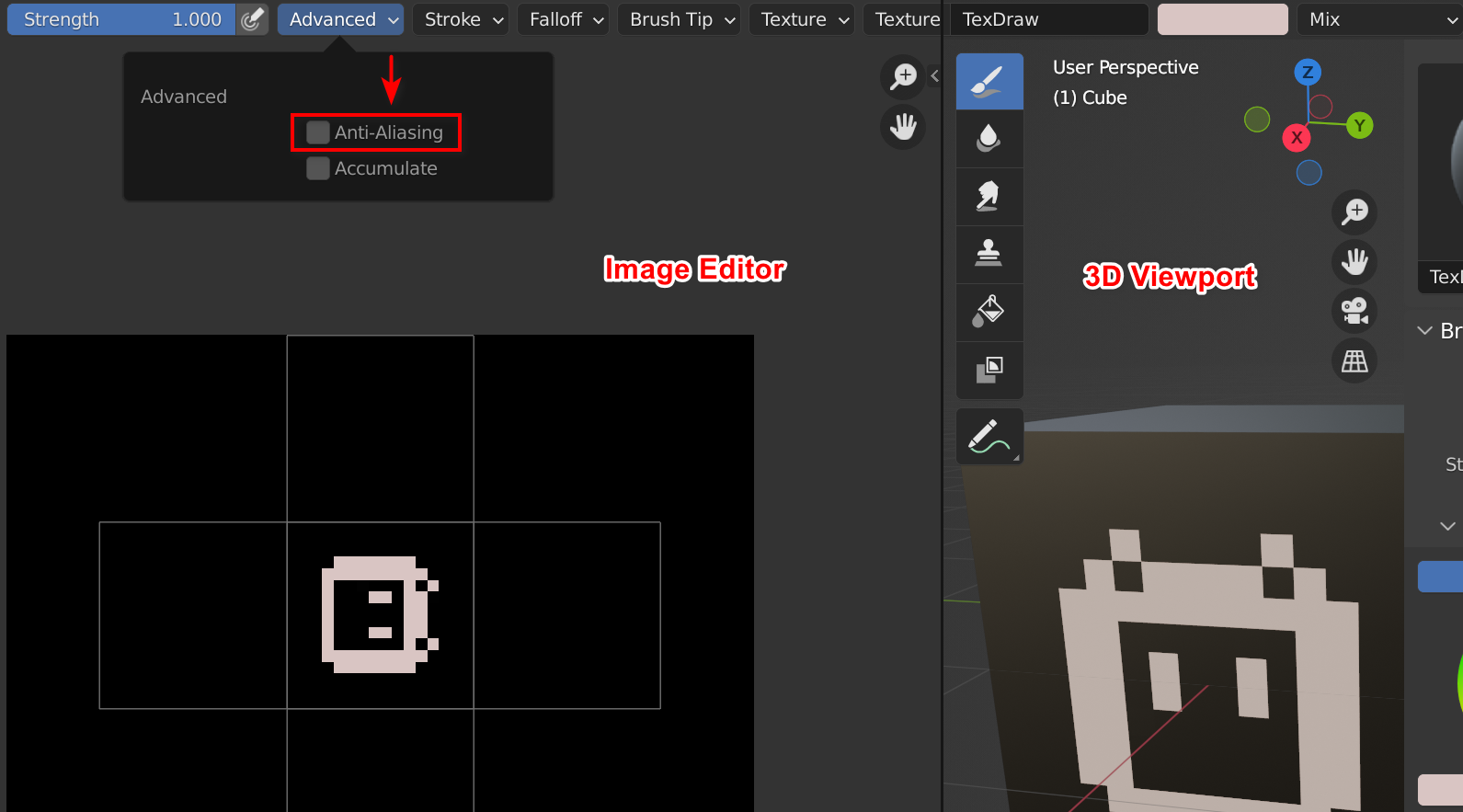The width and height of the screenshot is (1463, 812).
Task: Select the Clone stamp tool
Action: tap(989, 255)
